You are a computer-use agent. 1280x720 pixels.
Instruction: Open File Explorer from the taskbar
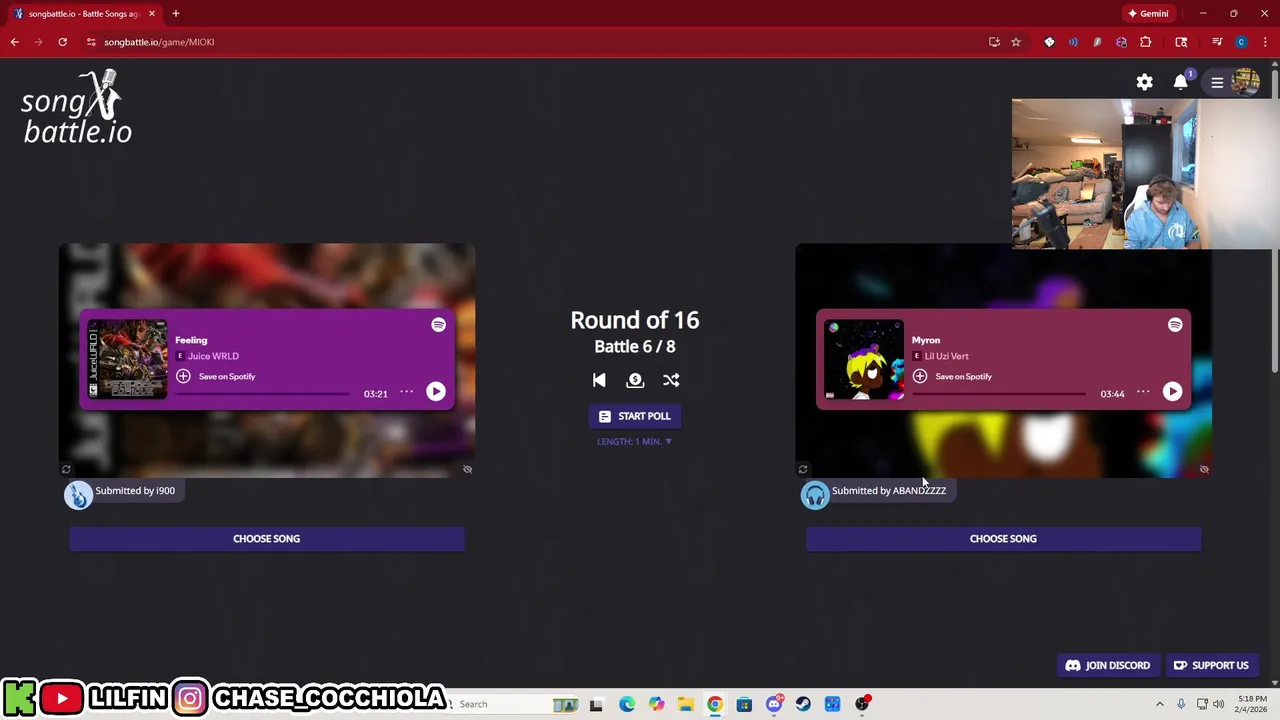click(685, 704)
